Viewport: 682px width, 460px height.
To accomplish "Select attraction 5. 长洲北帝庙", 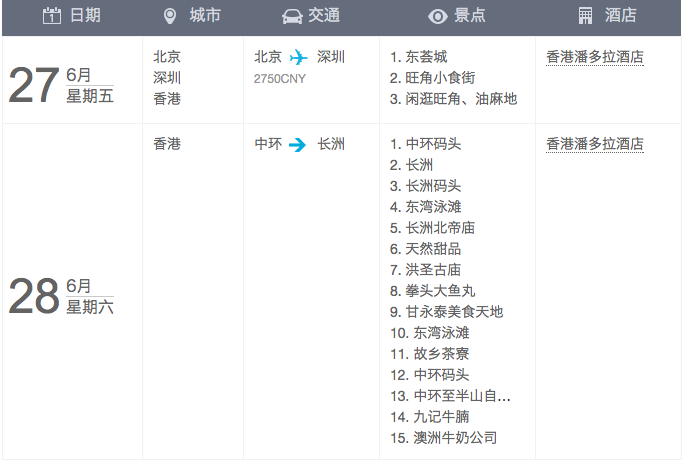I will pyautogui.click(x=432, y=228).
